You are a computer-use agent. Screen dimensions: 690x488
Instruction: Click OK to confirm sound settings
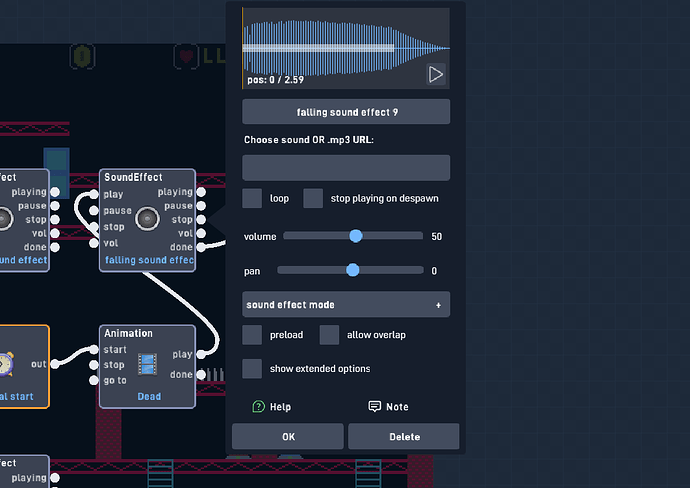click(288, 437)
